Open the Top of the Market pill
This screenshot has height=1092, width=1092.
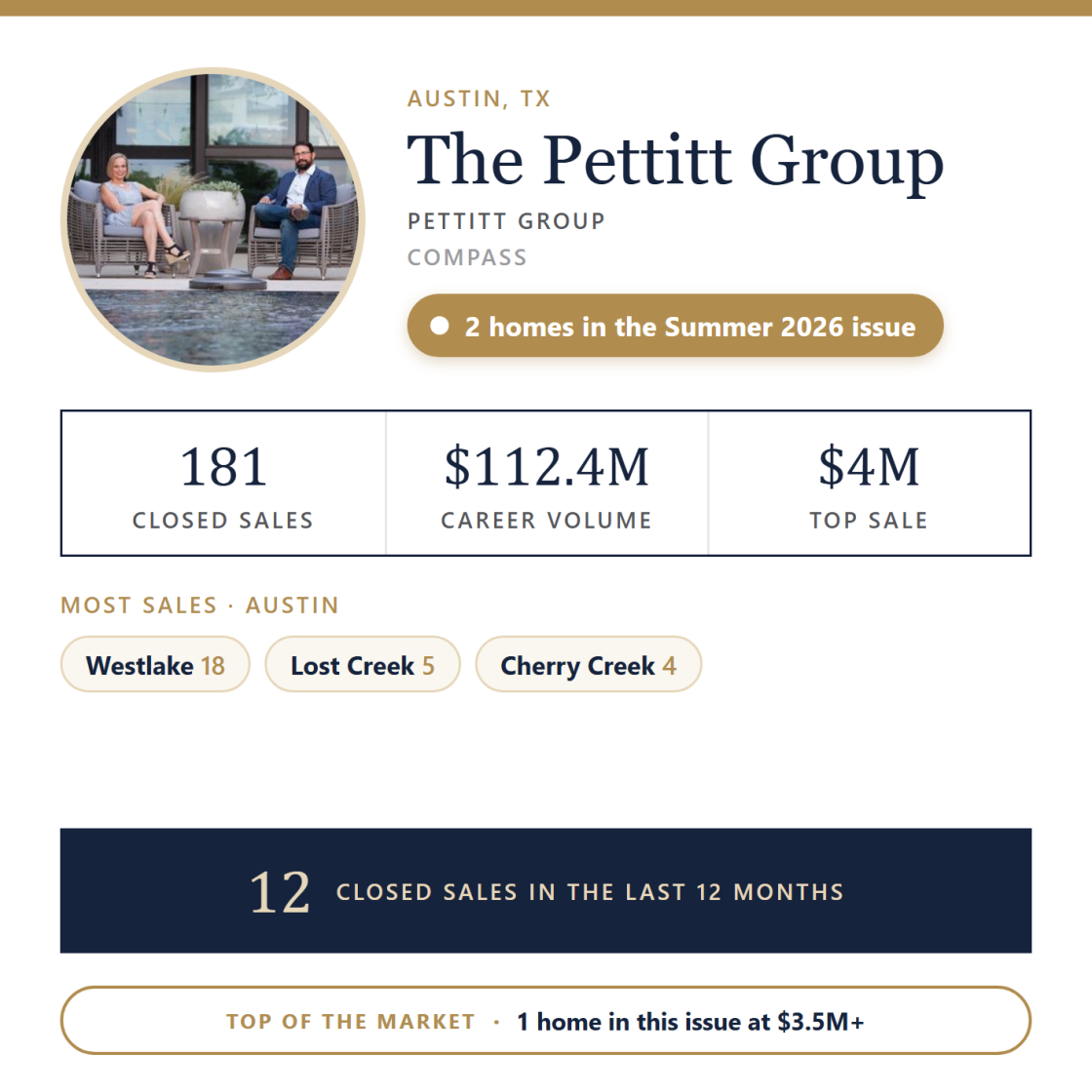pyautogui.click(x=546, y=1020)
